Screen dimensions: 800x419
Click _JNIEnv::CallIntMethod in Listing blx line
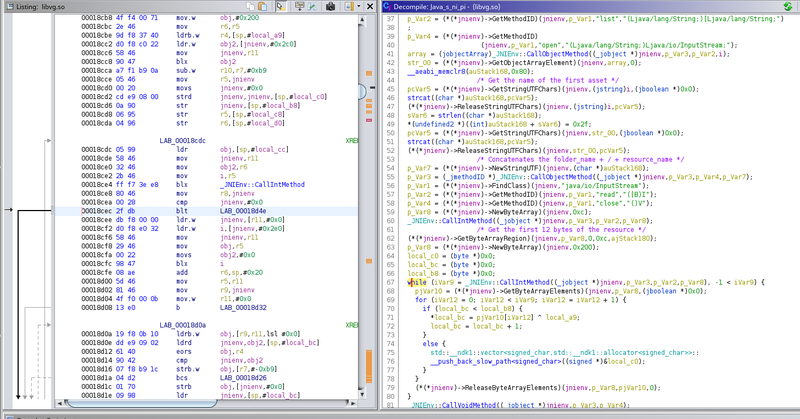tap(262, 185)
